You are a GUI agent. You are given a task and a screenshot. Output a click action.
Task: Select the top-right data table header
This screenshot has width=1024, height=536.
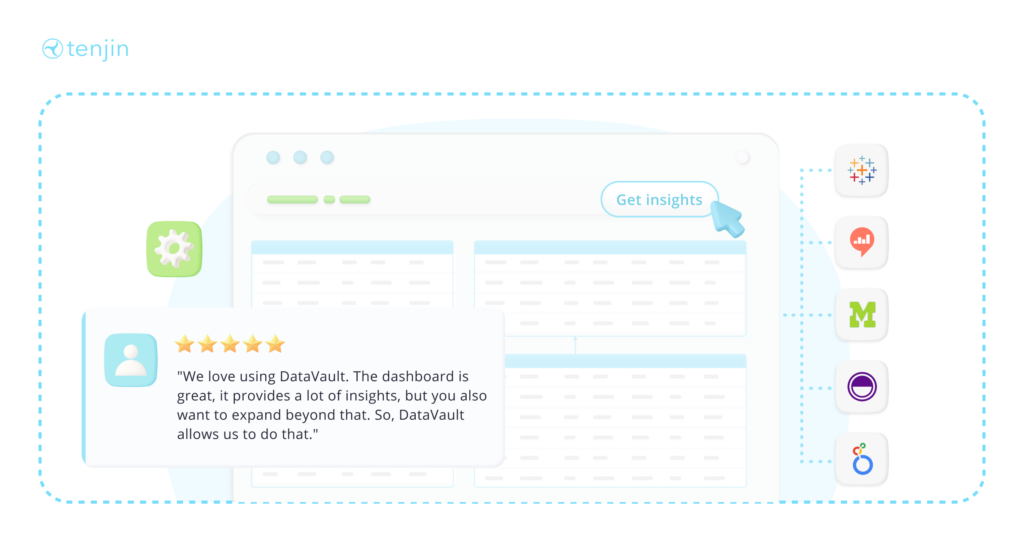610,247
